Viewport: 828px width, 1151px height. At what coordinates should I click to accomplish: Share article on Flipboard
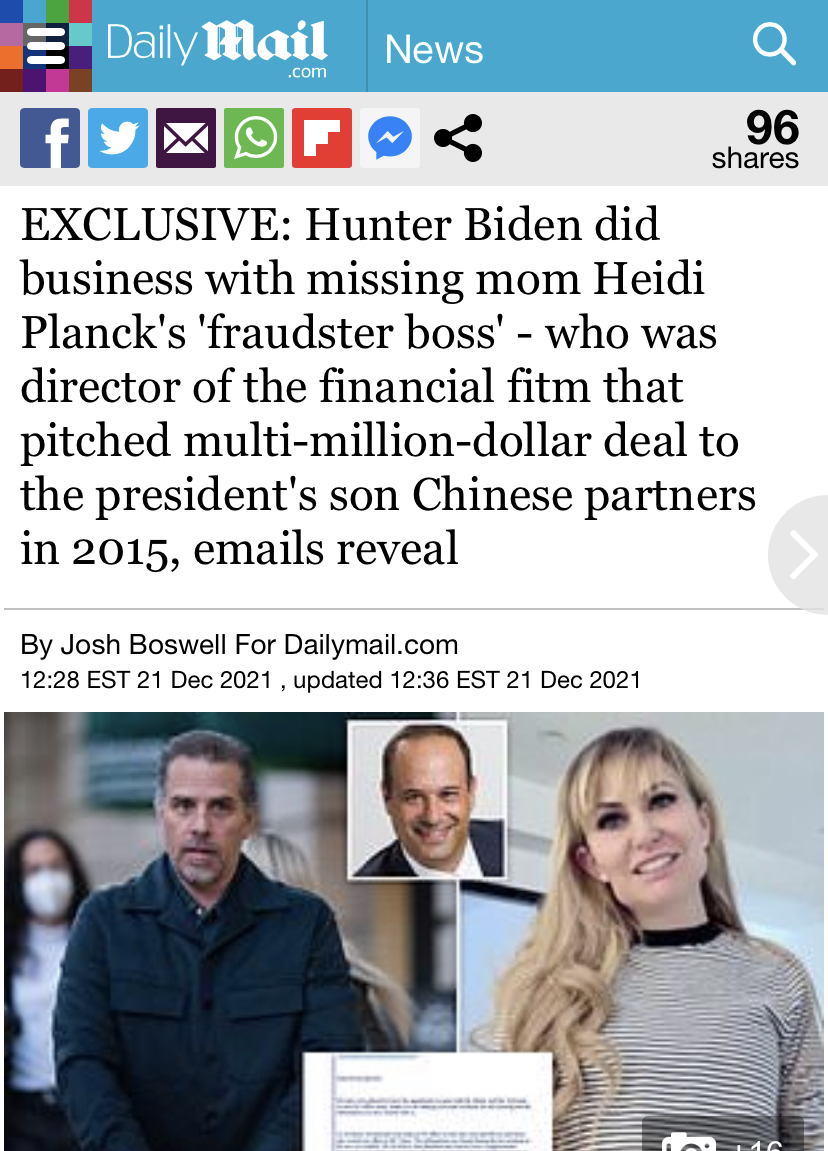(x=322, y=138)
